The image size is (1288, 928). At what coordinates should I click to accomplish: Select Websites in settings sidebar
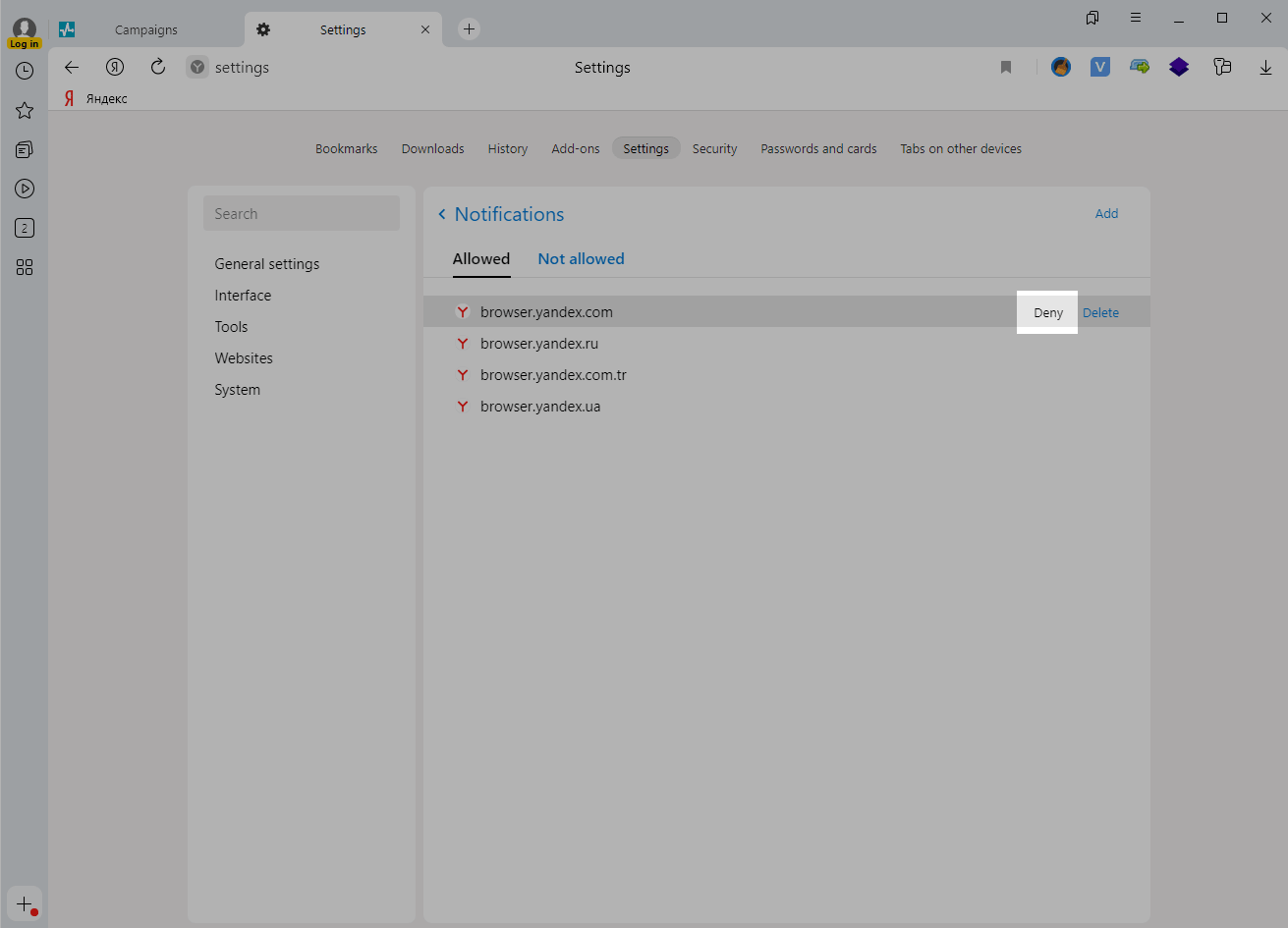[244, 358]
